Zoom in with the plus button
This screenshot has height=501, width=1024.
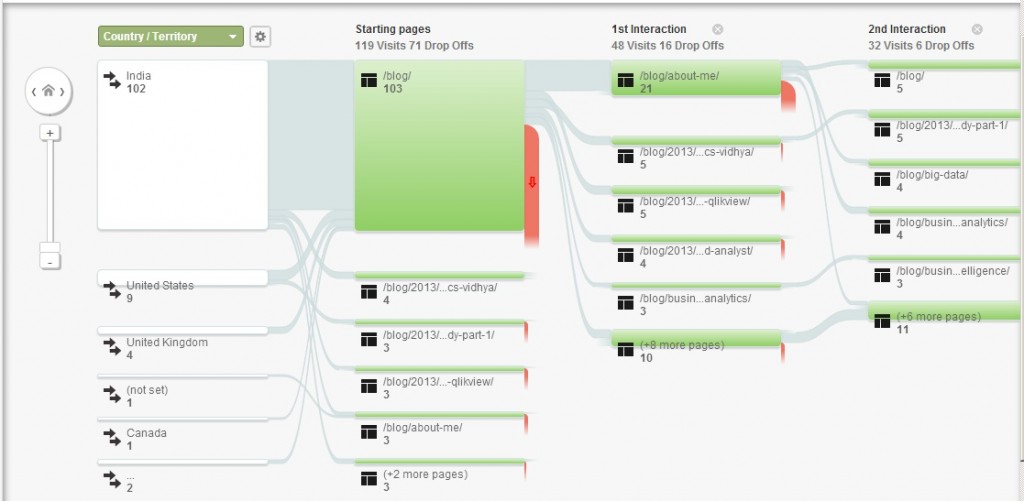point(49,132)
